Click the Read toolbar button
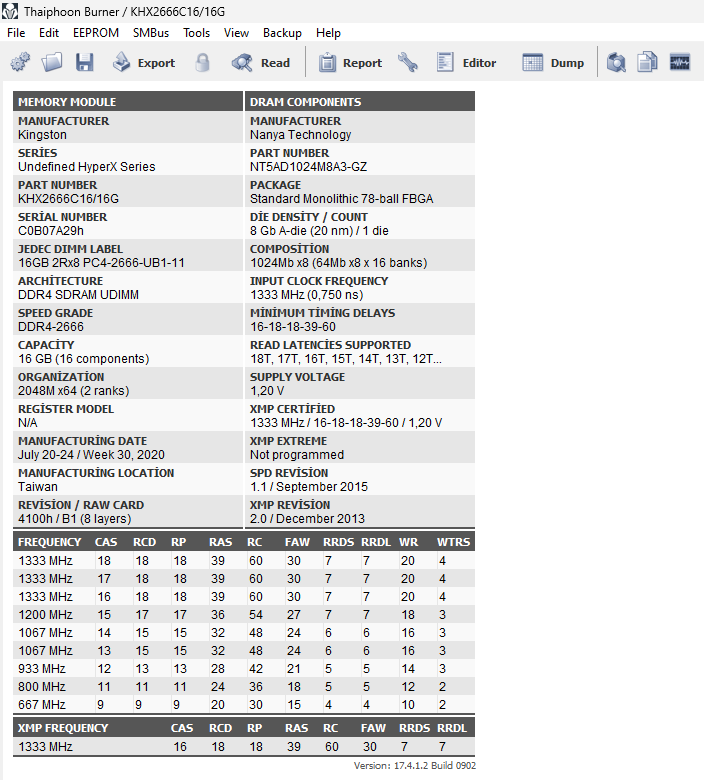Screen dimensions: 704x780 coord(261,63)
